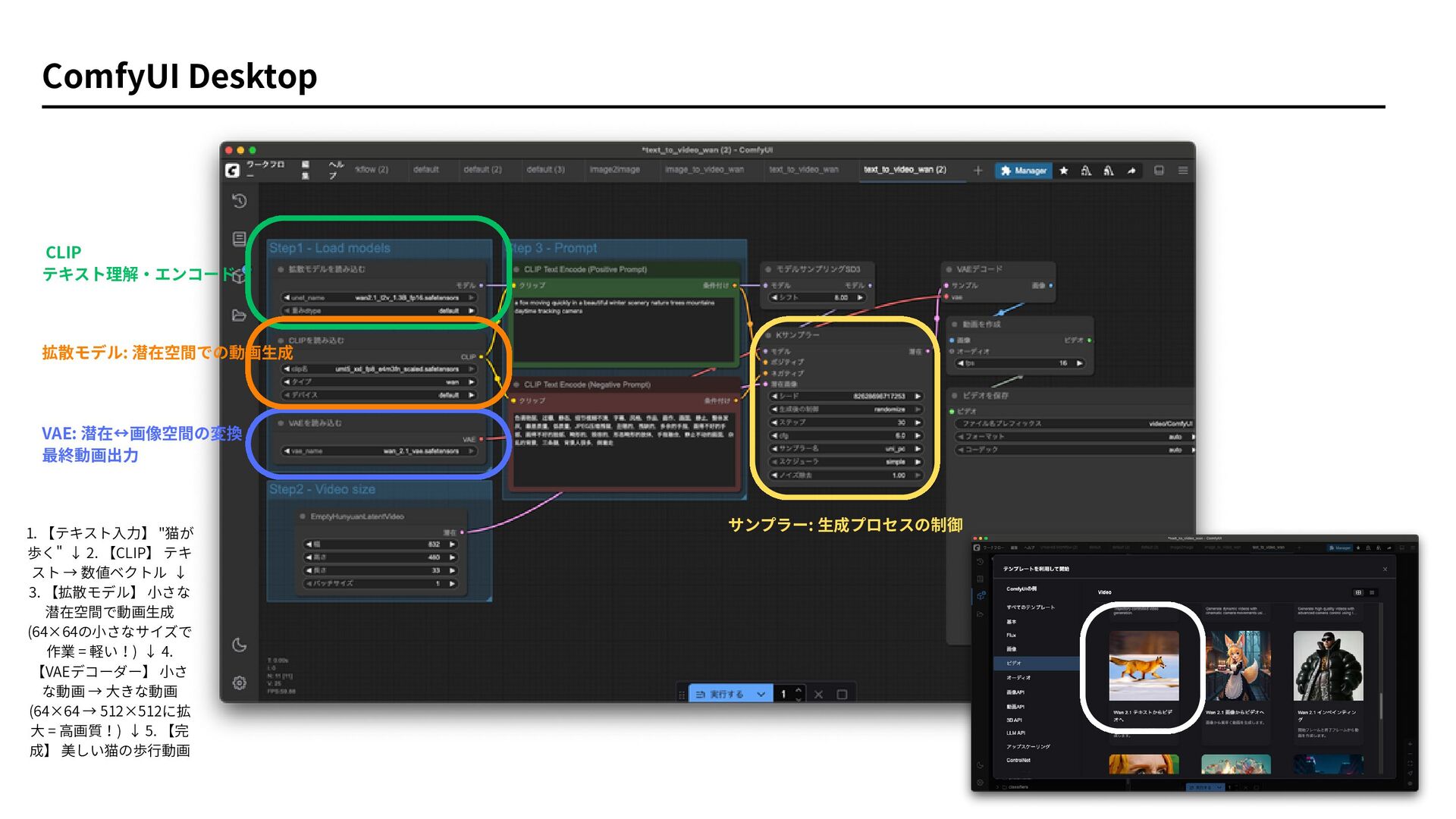Expand the run button dropdown chevron
Screen dimensions: 1456x819
click(761, 694)
